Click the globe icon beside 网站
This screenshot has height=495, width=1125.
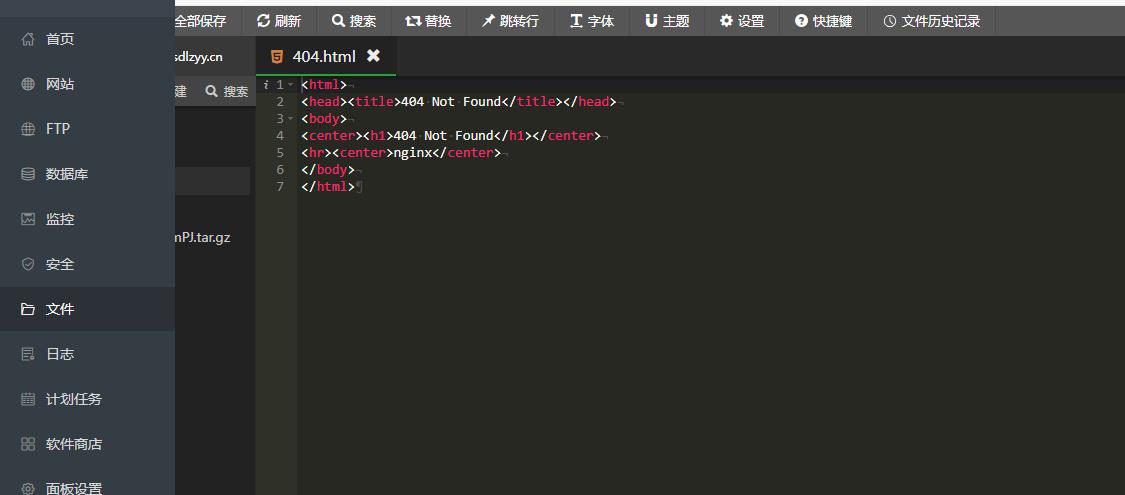coord(28,85)
